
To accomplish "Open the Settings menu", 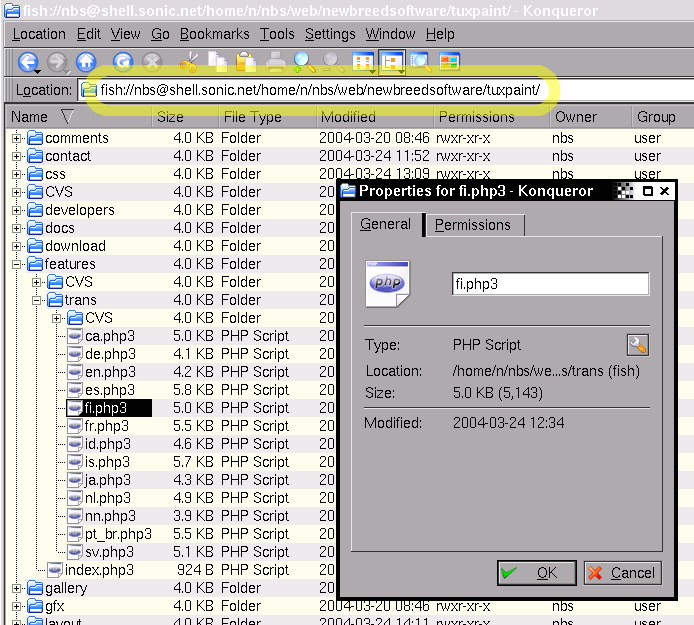I will click(x=330, y=34).
